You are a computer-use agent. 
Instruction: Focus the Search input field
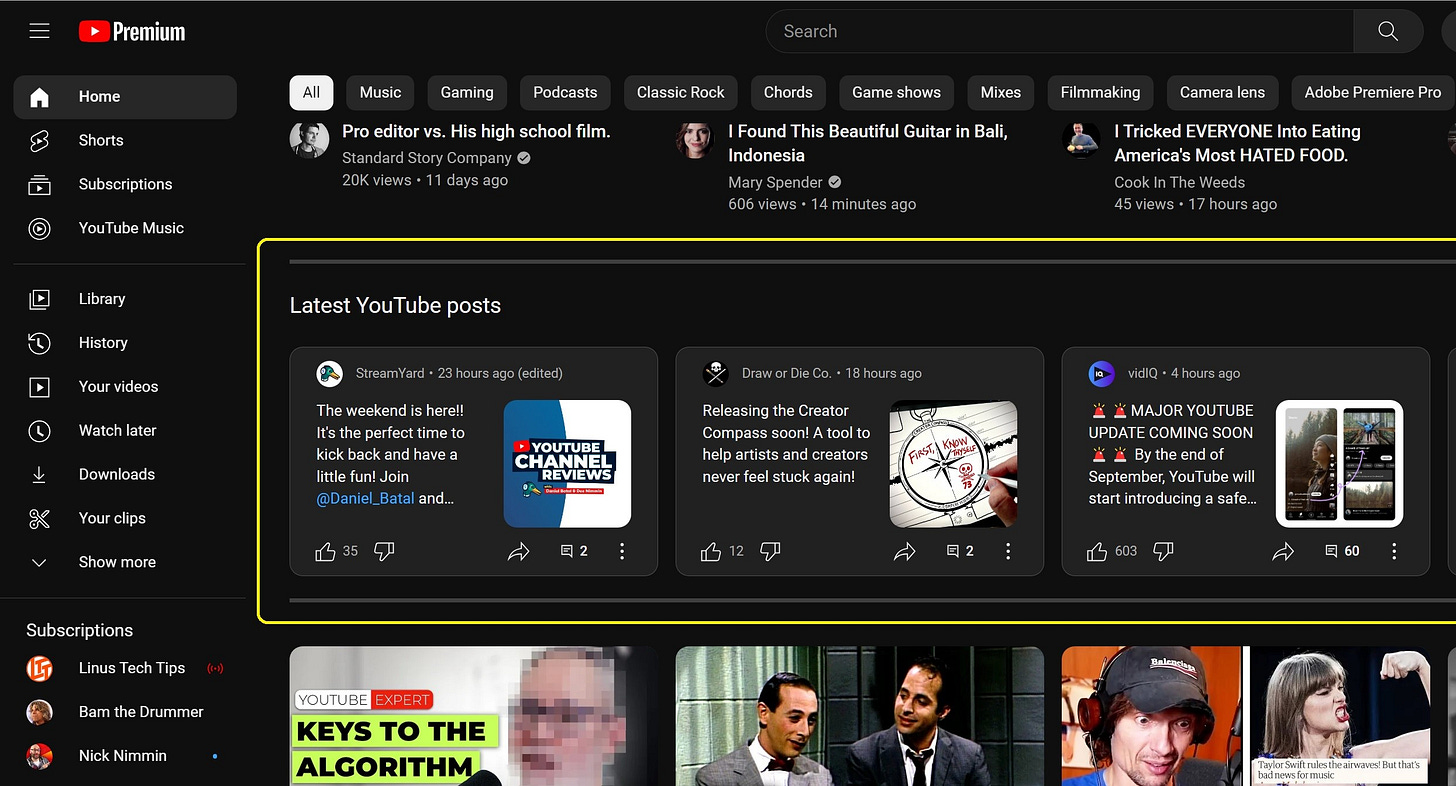[1059, 31]
